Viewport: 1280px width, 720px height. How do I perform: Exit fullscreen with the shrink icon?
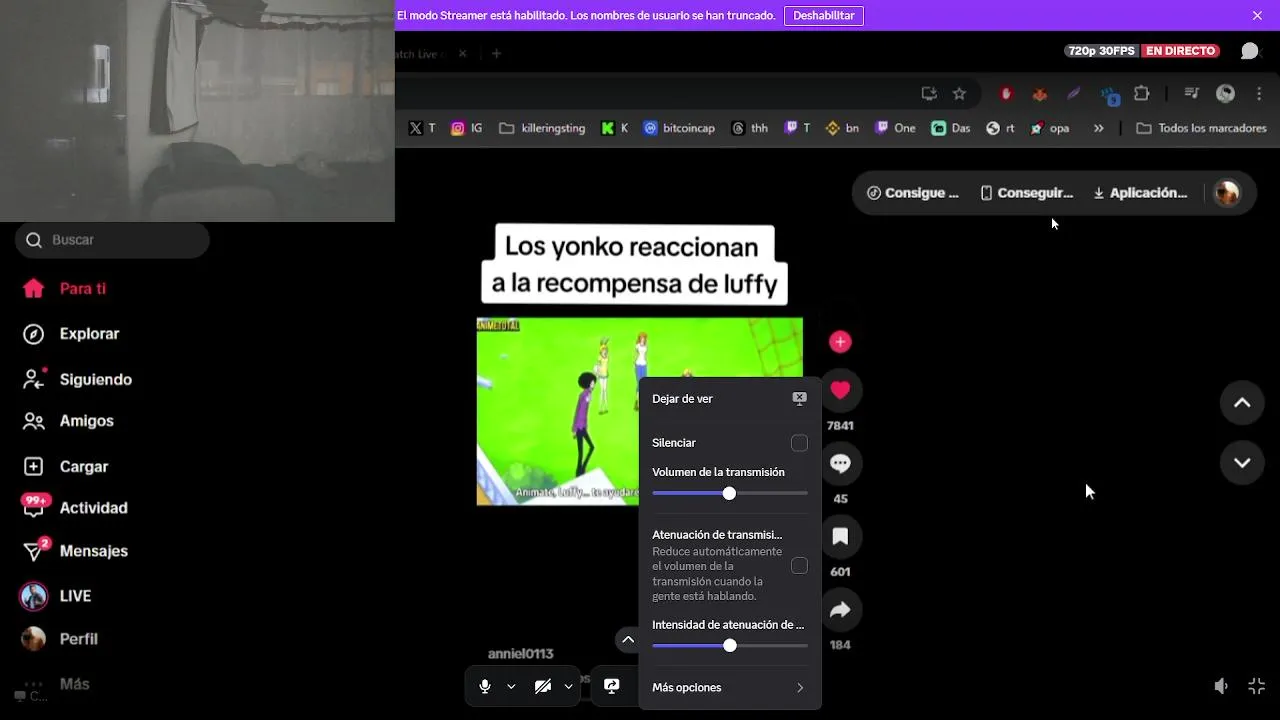(1257, 686)
